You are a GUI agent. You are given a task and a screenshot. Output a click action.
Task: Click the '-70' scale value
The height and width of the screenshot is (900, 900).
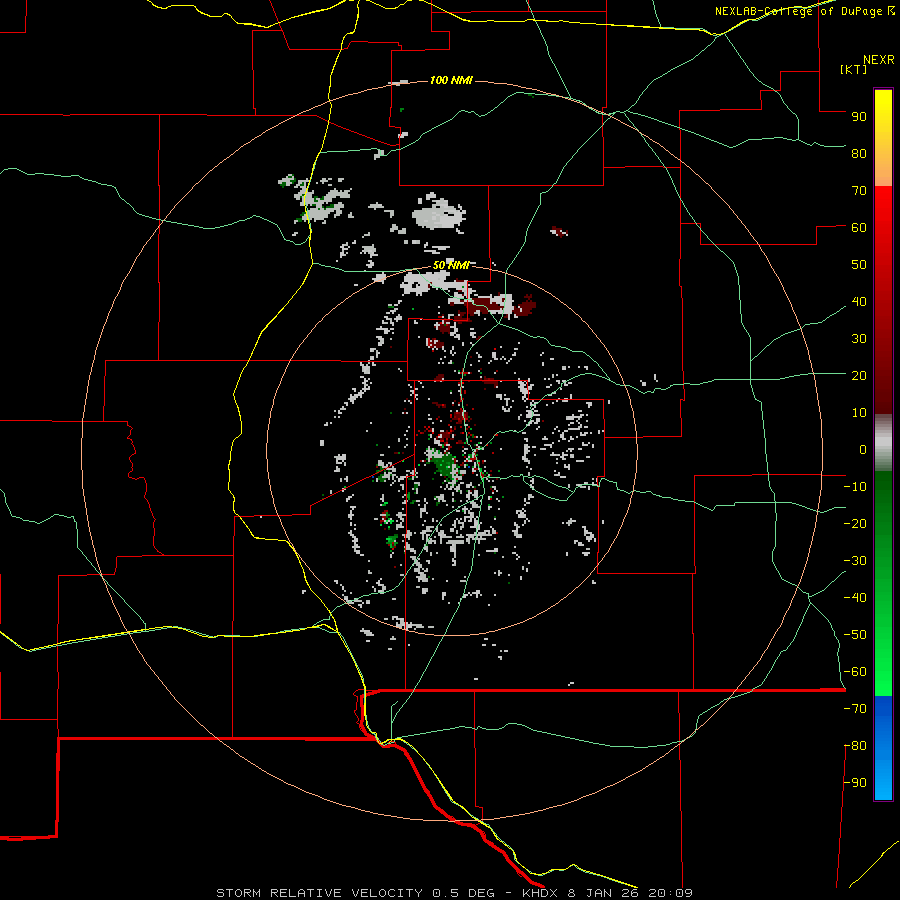[x=855, y=709]
